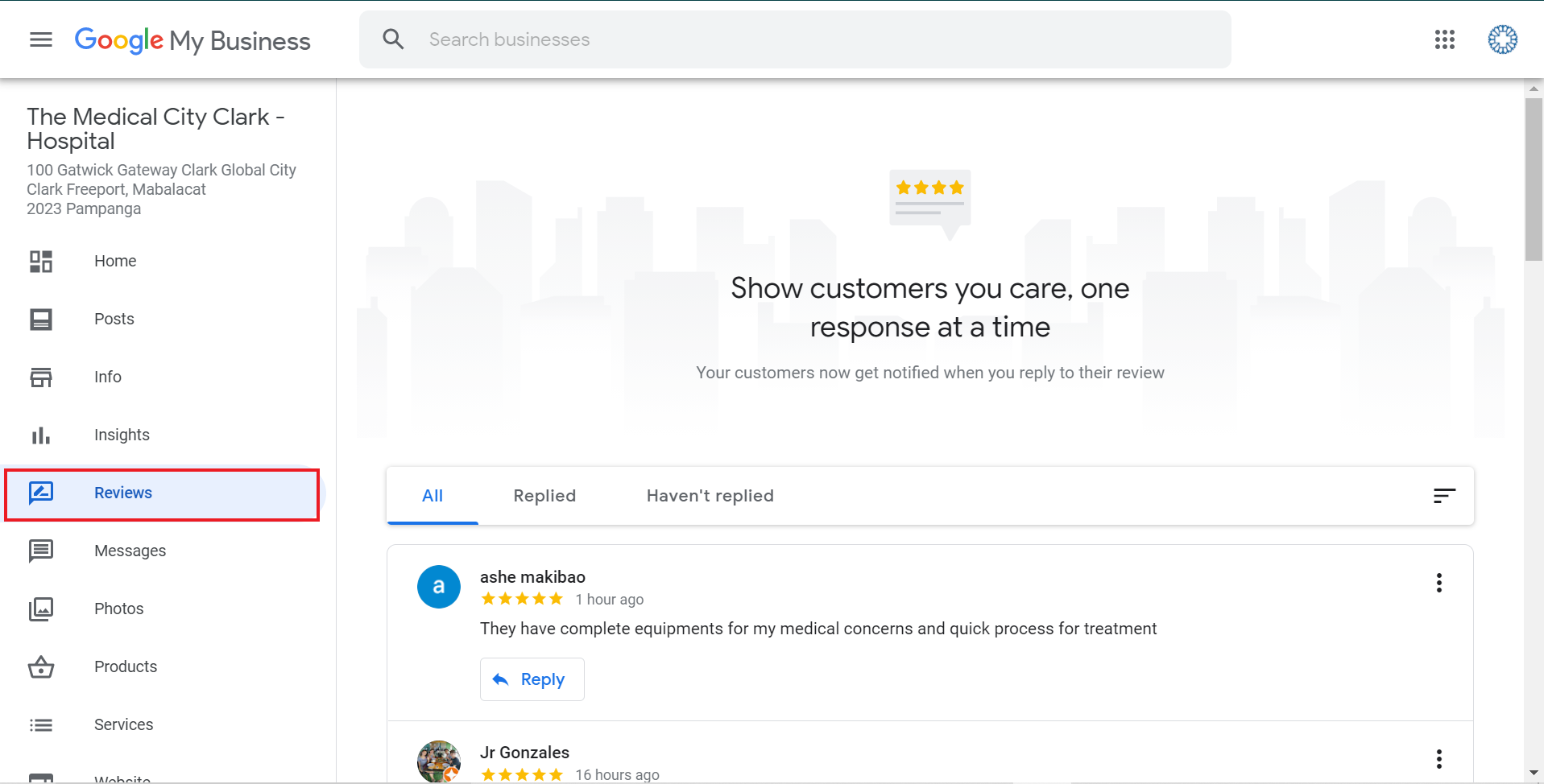Click the Messages sidebar icon

coord(41,551)
